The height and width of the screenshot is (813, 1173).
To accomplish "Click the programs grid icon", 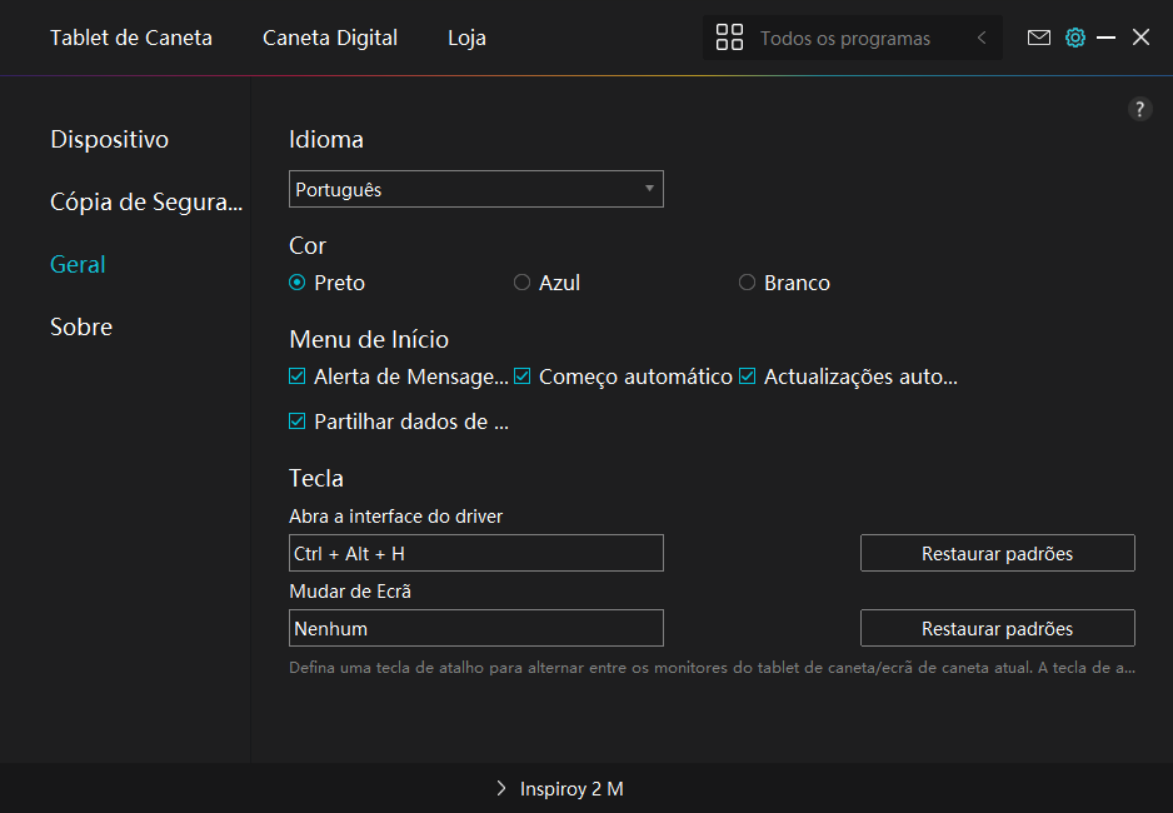I will (x=730, y=38).
